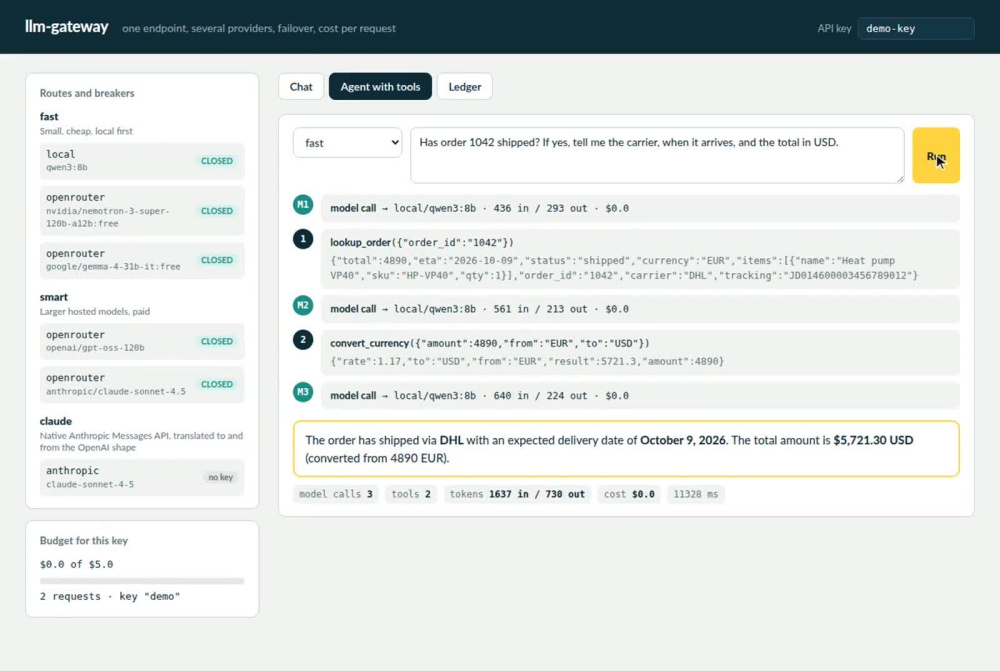
Task: Click the CLOSED badge on local route
Action: point(217,161)
